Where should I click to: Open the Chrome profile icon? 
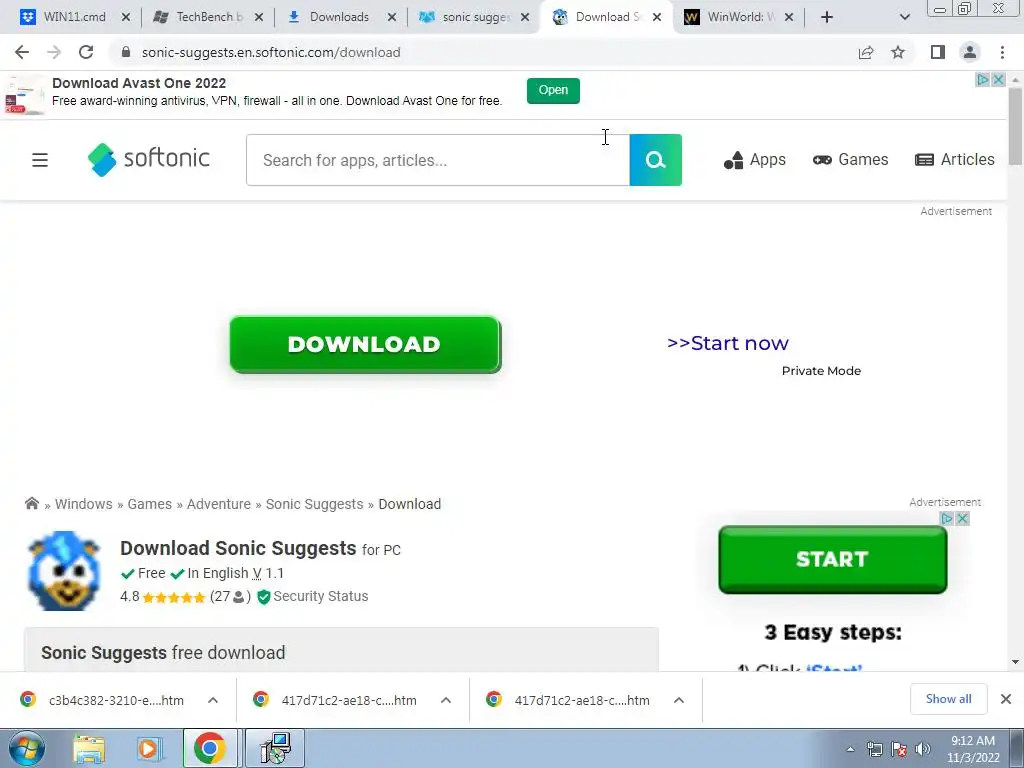pyautogui.click(x=970, y=52)
